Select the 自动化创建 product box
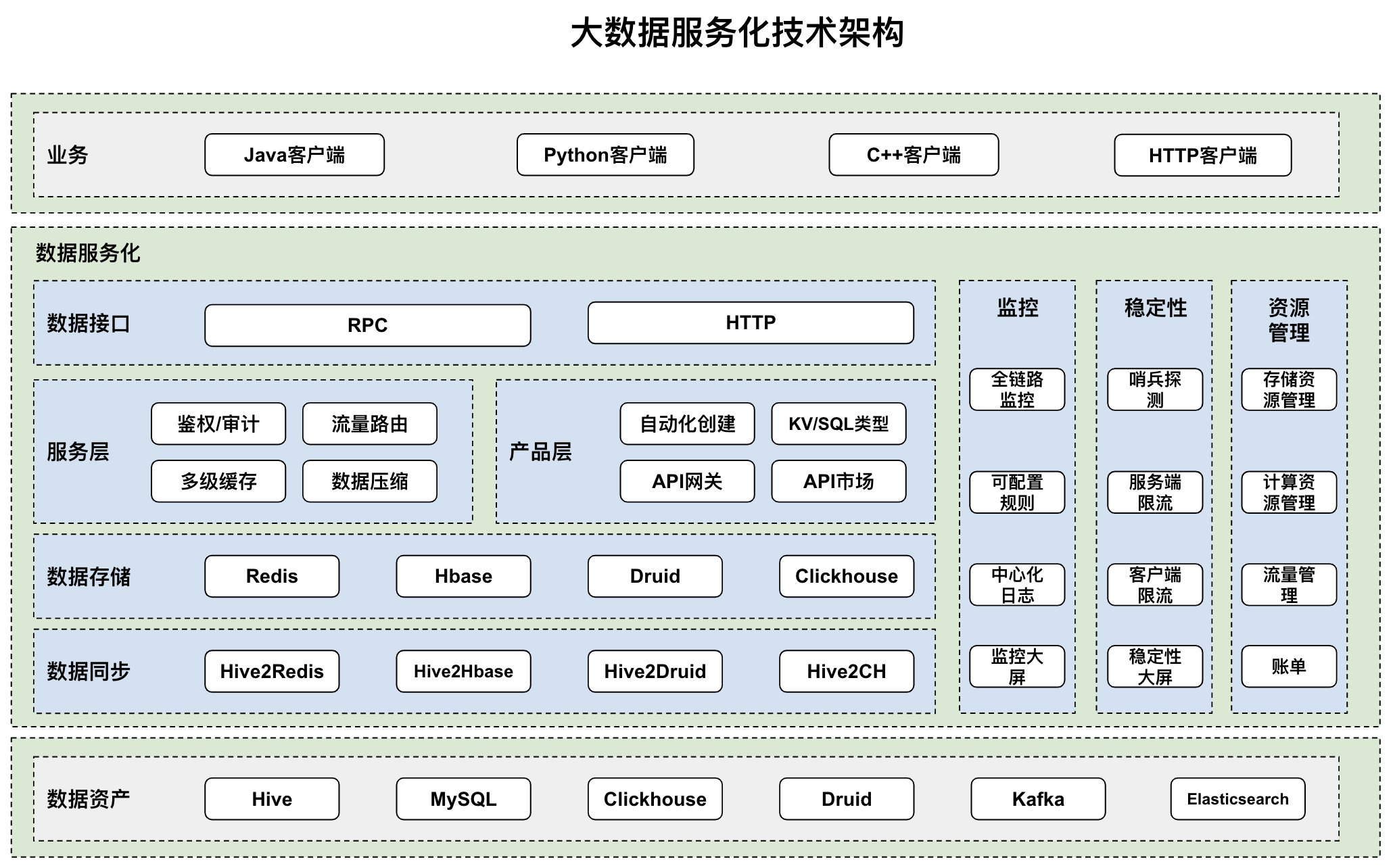Viewport: 1393px width, 868px height. click(687, 424)
